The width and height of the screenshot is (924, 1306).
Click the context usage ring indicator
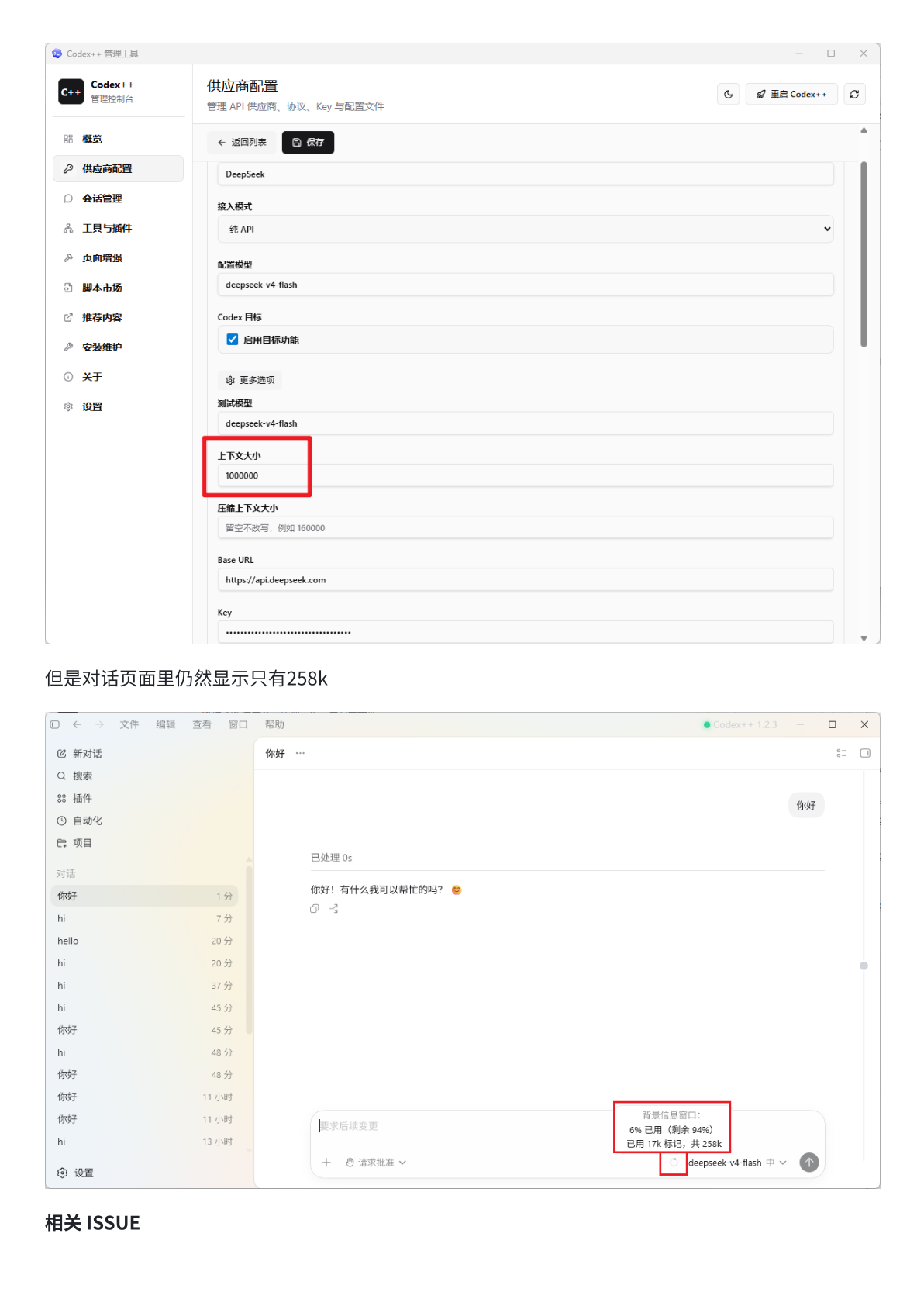pos(674,1162)
